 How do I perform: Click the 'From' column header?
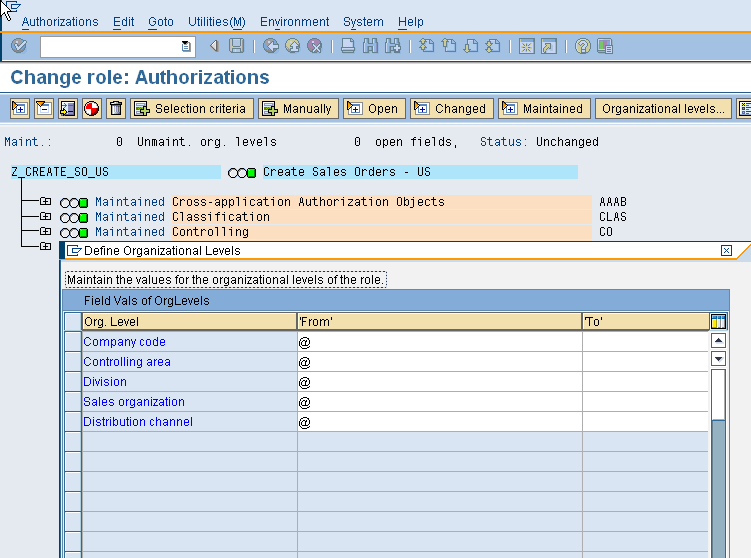click(439, 321)
